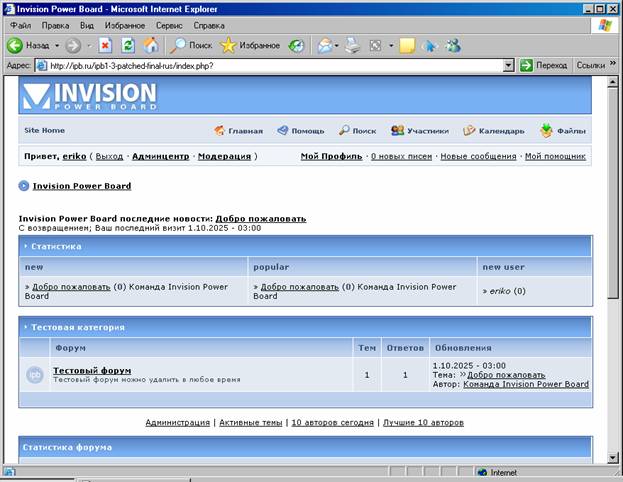The width and height of the screenshot is (623, 482).
Task: Open the Тестовый форум link
Action: 91,370
